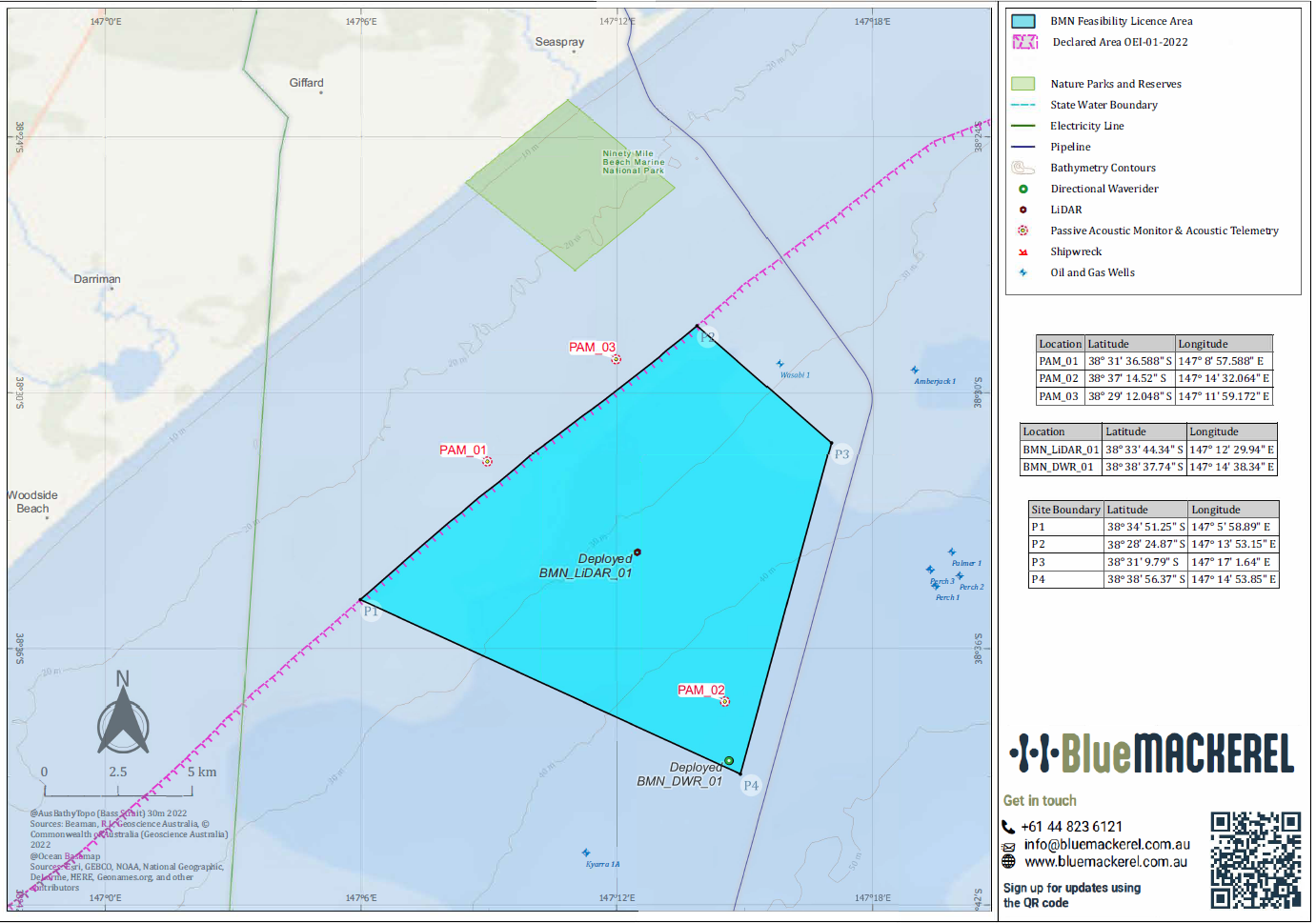Image resolution: width=1316 pixels, height=923 pixels.
Task: Click the Electricity Line green line sample
Action: [1023, 126]
